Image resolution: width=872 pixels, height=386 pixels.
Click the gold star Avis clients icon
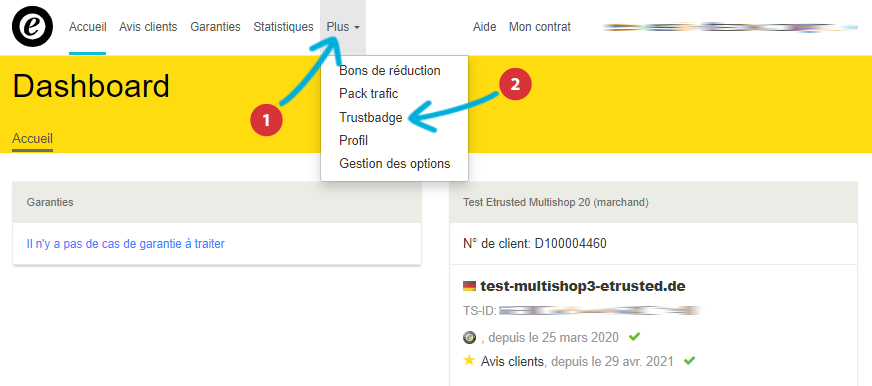click(469, 361)
